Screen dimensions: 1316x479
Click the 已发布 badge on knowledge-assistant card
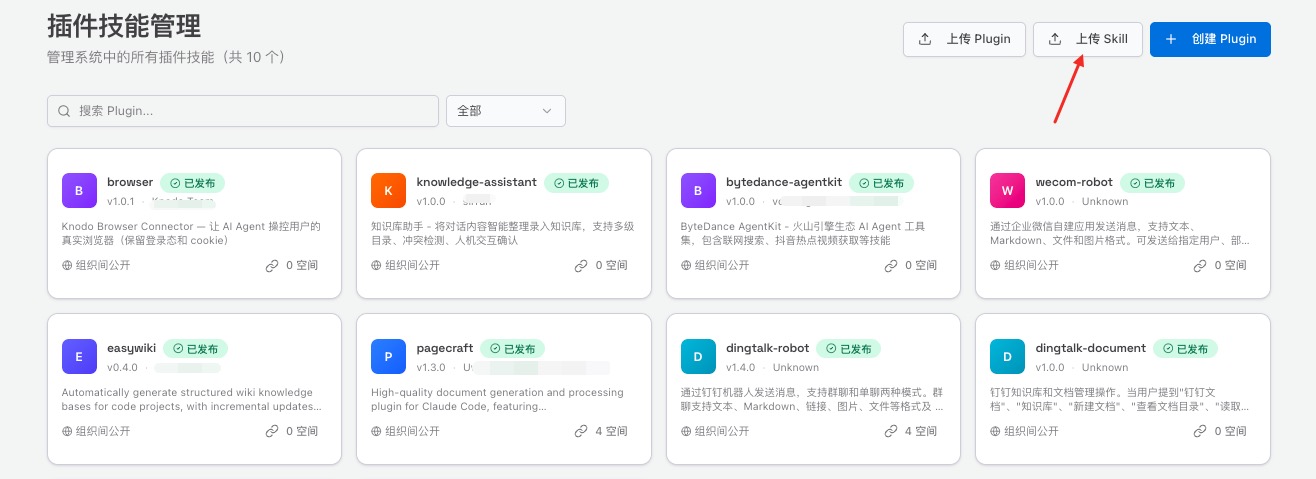[x=576, y=183]
